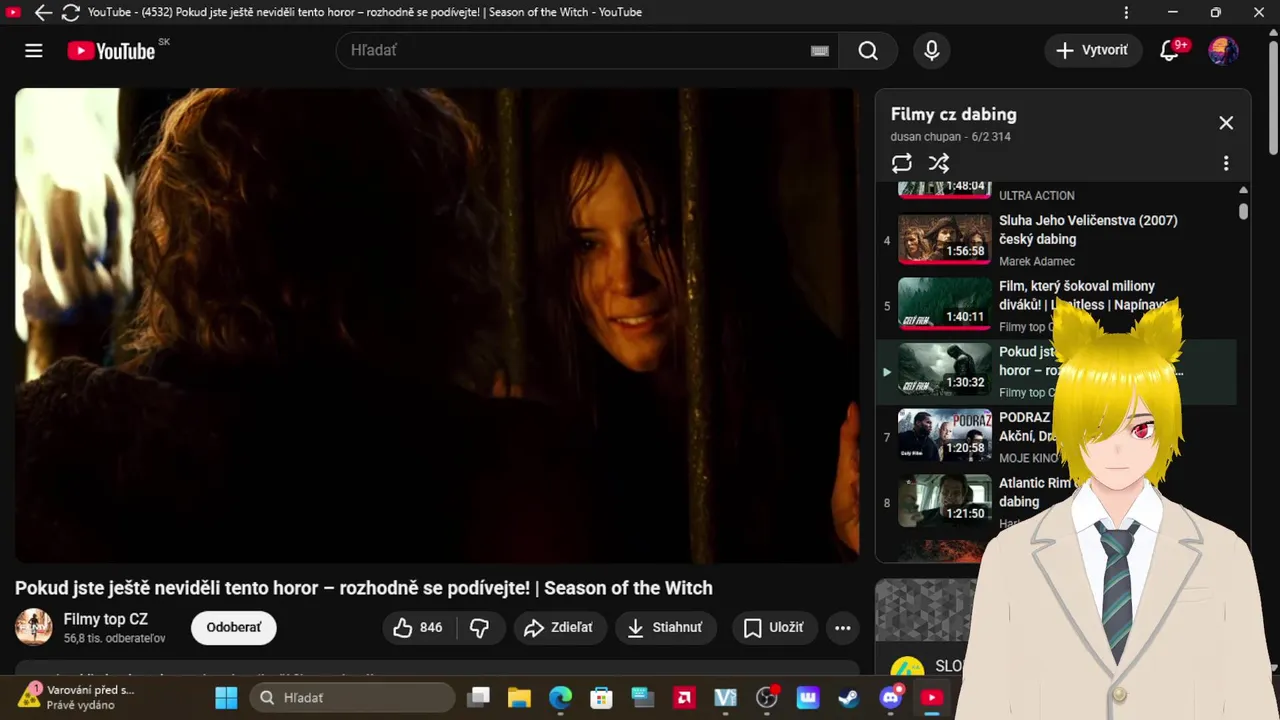Click the main video player
The width and height of the screenshot is (1280, 720).
pos(437,325)
